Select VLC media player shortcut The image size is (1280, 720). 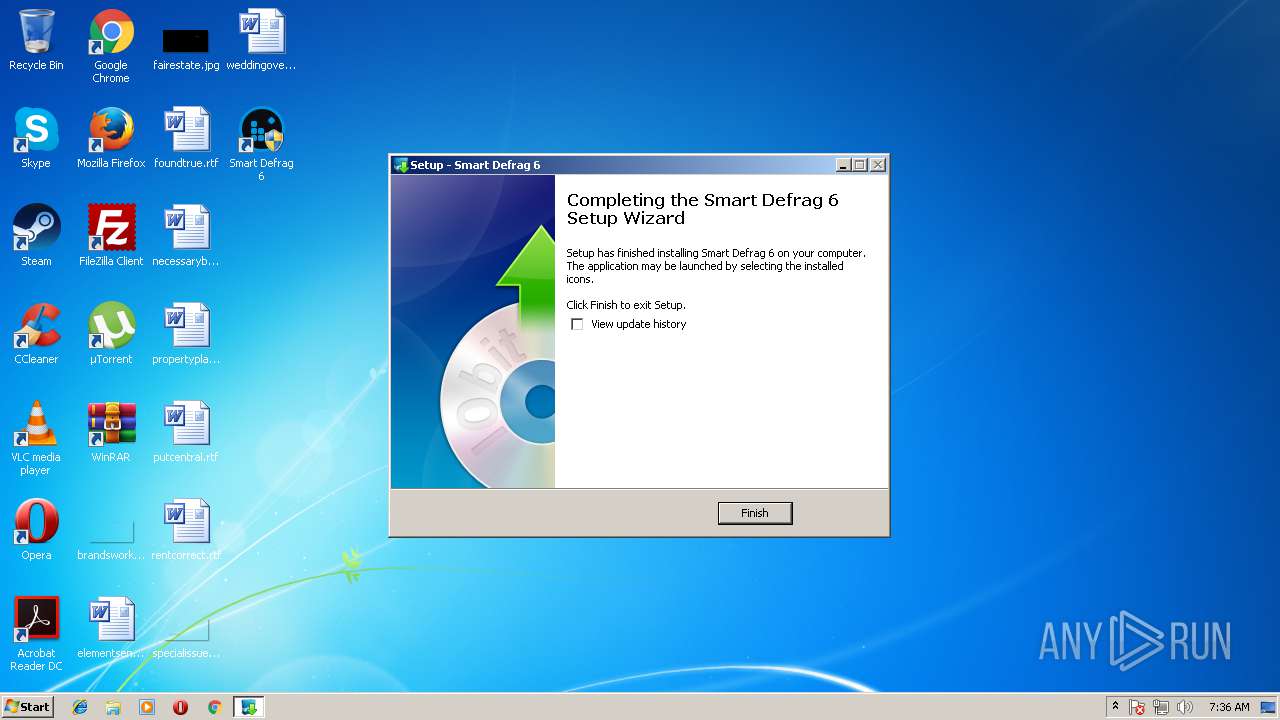pos(36,438)
